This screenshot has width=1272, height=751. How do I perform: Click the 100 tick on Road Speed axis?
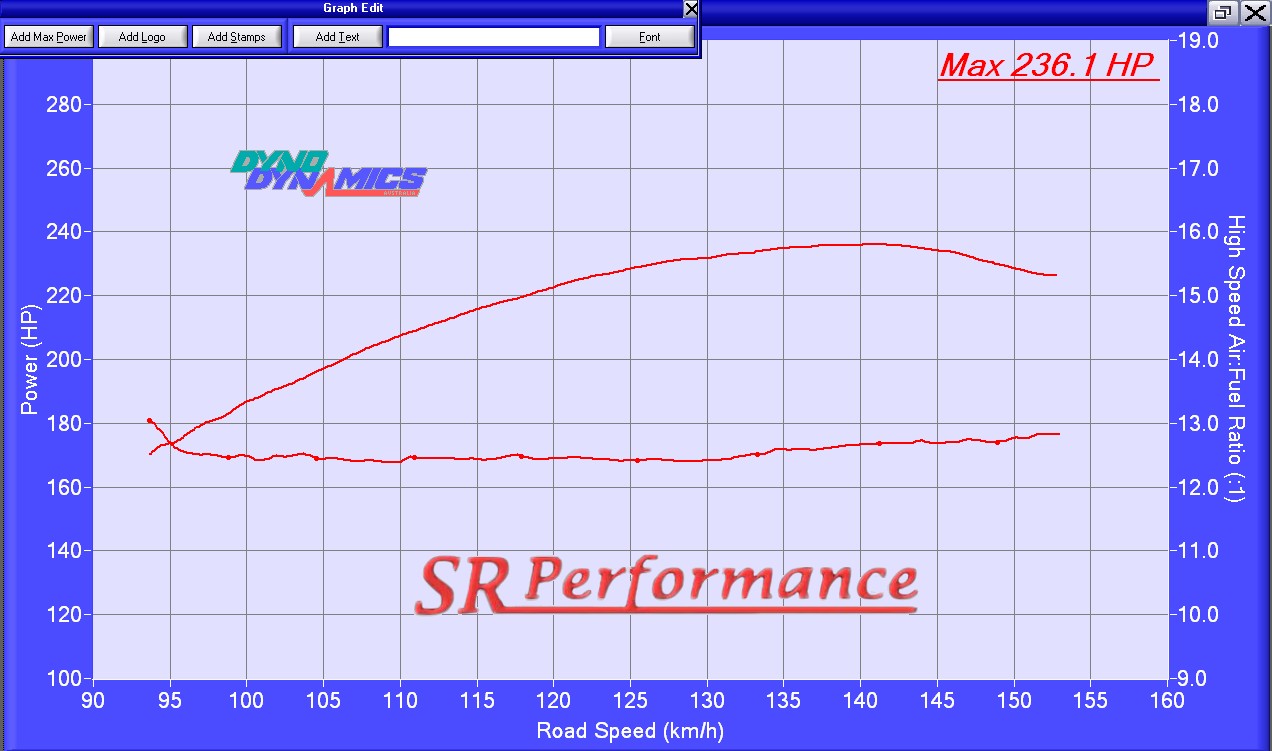point(246,699)
